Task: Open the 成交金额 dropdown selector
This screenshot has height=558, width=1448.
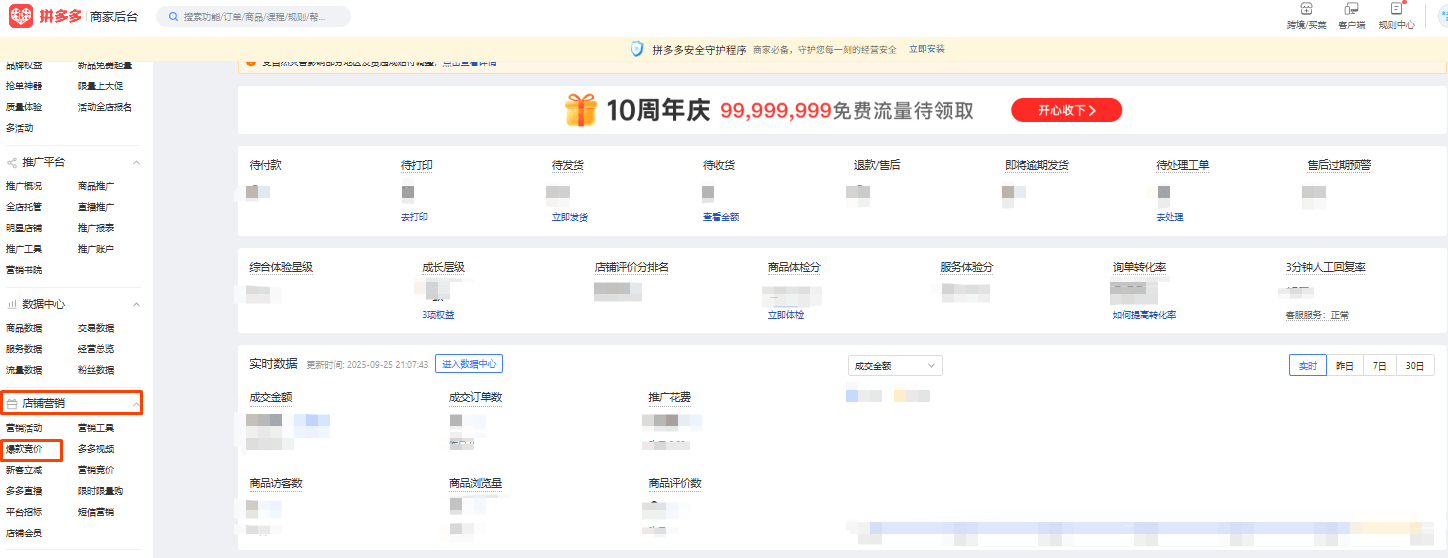Action: coord(895,366)
